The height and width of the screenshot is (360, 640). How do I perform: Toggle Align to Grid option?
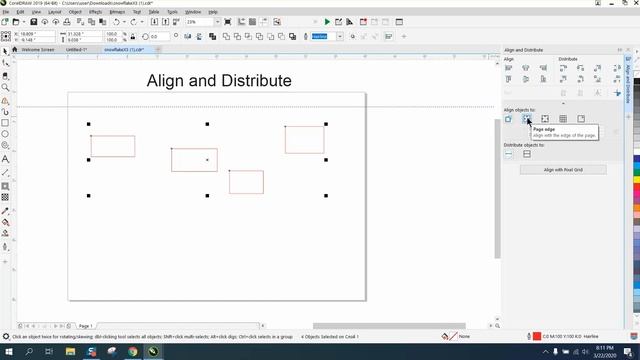point(563,119)
